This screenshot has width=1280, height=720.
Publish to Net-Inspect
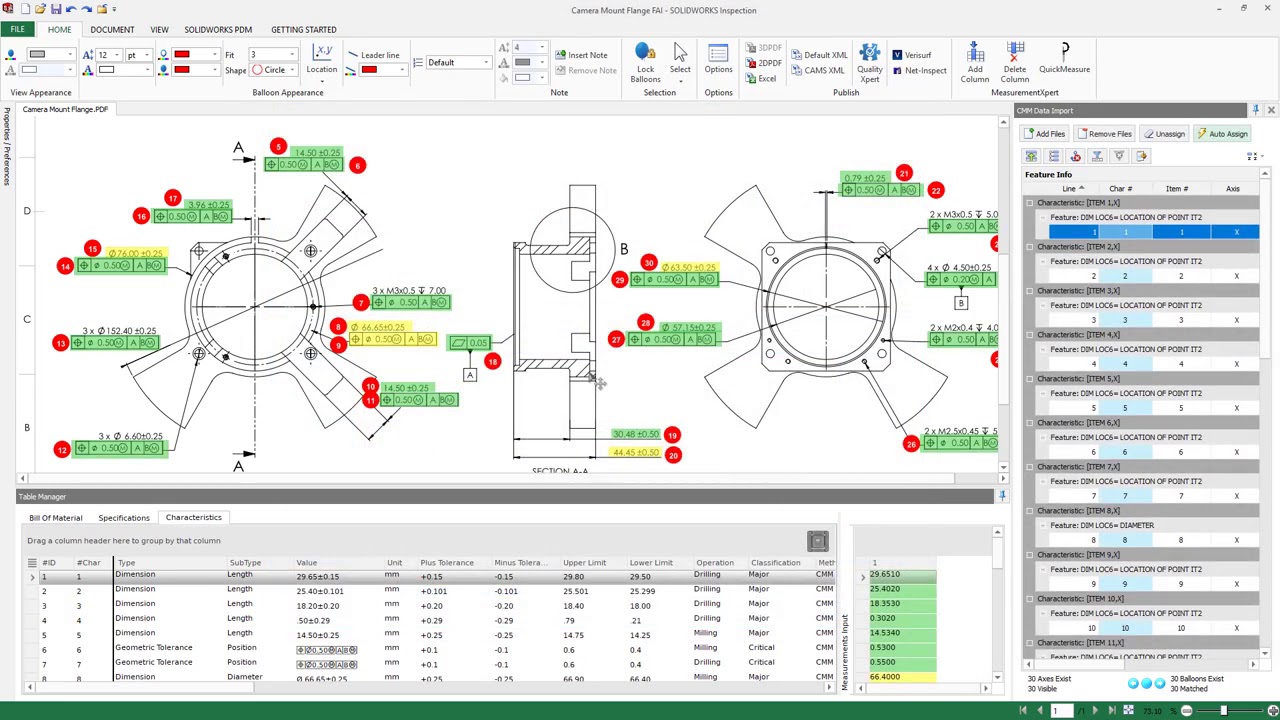pos(919,70)
